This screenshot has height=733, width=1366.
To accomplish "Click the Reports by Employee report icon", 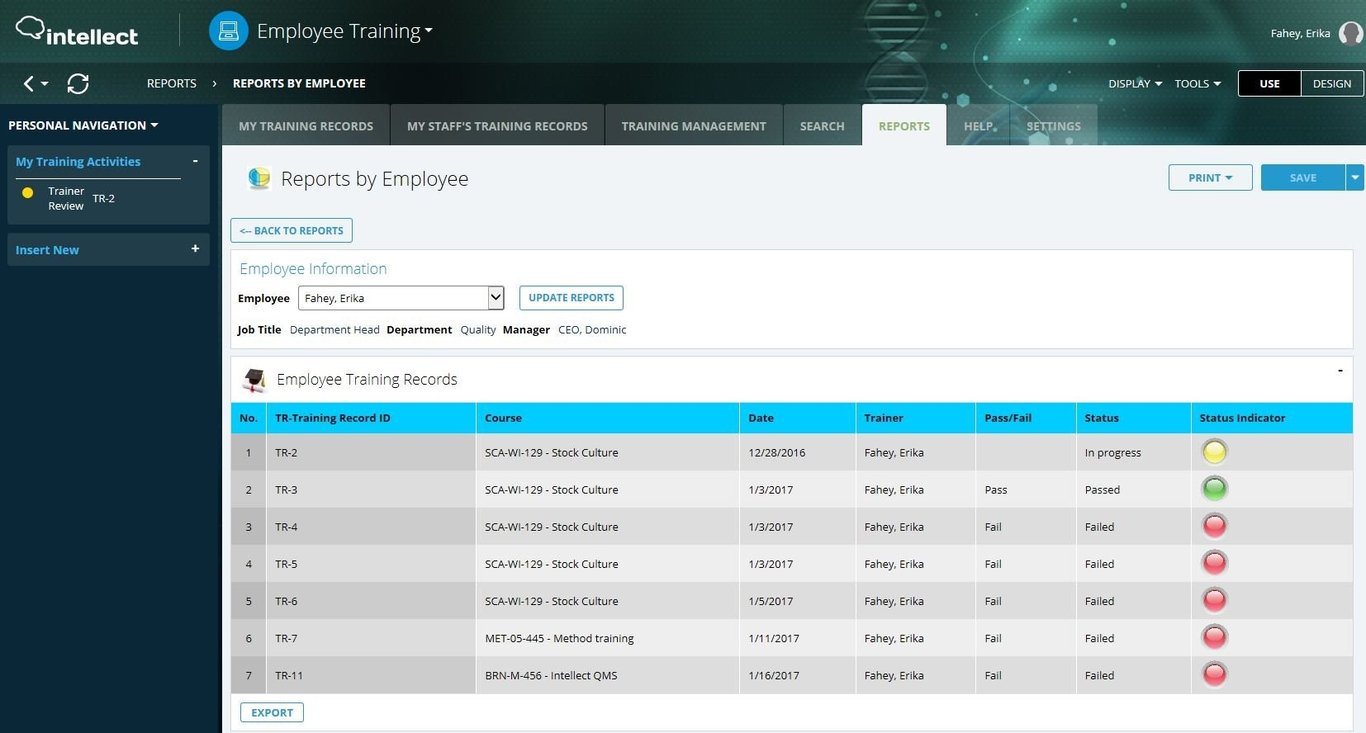I will [x=259, y=178].
